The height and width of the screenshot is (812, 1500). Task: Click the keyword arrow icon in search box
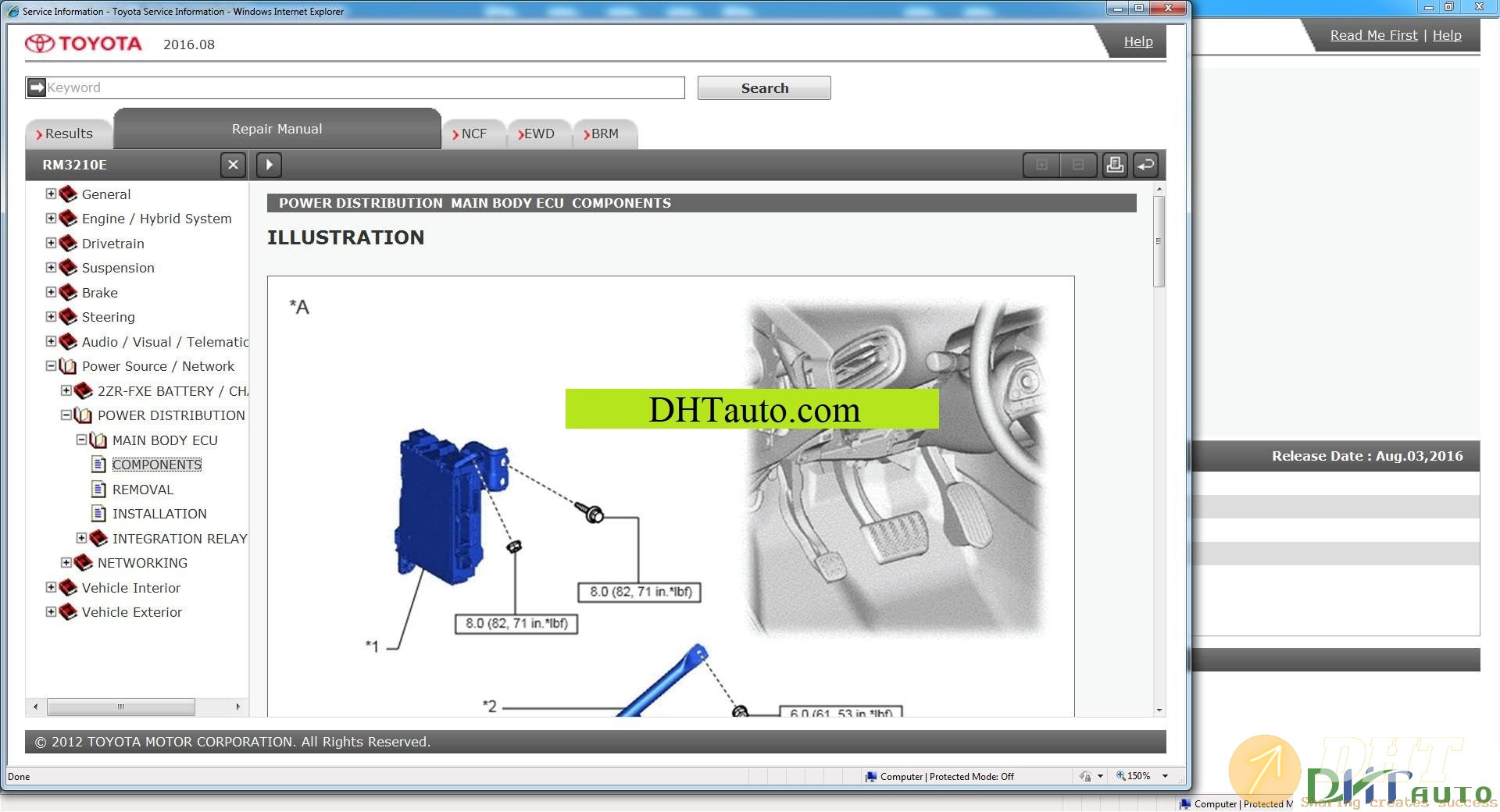tap(37, 87)
